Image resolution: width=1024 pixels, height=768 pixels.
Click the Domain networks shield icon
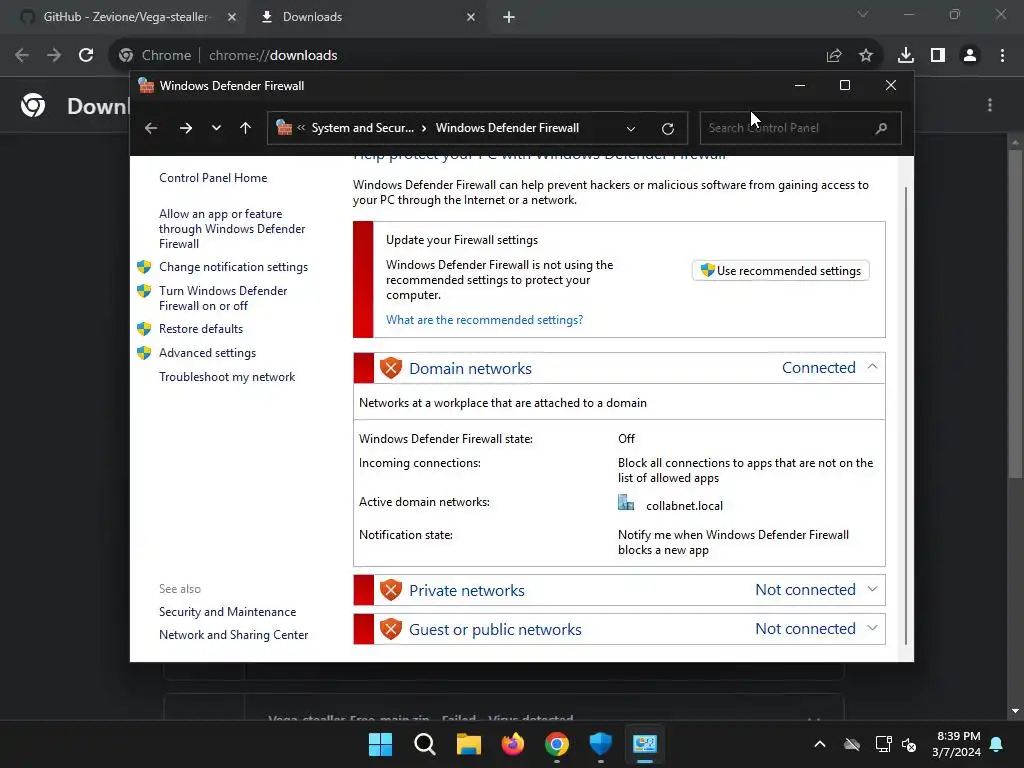click(x=391, y=368)
